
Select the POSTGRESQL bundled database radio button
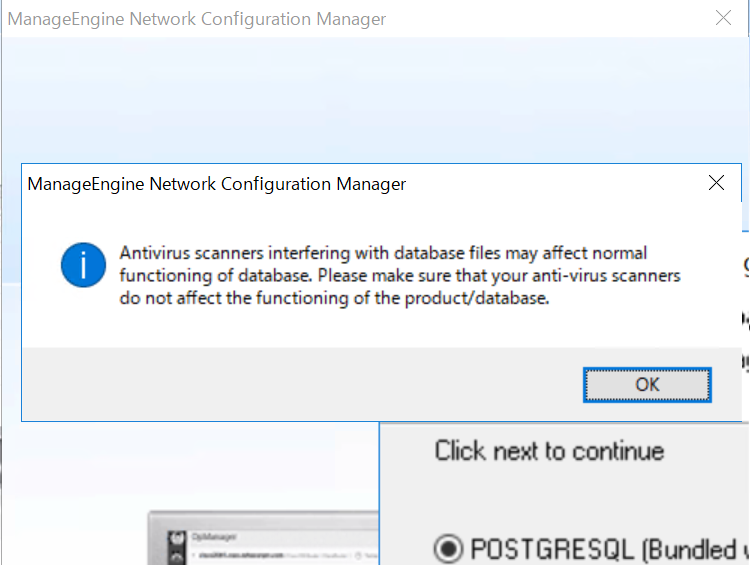point(447,549)
